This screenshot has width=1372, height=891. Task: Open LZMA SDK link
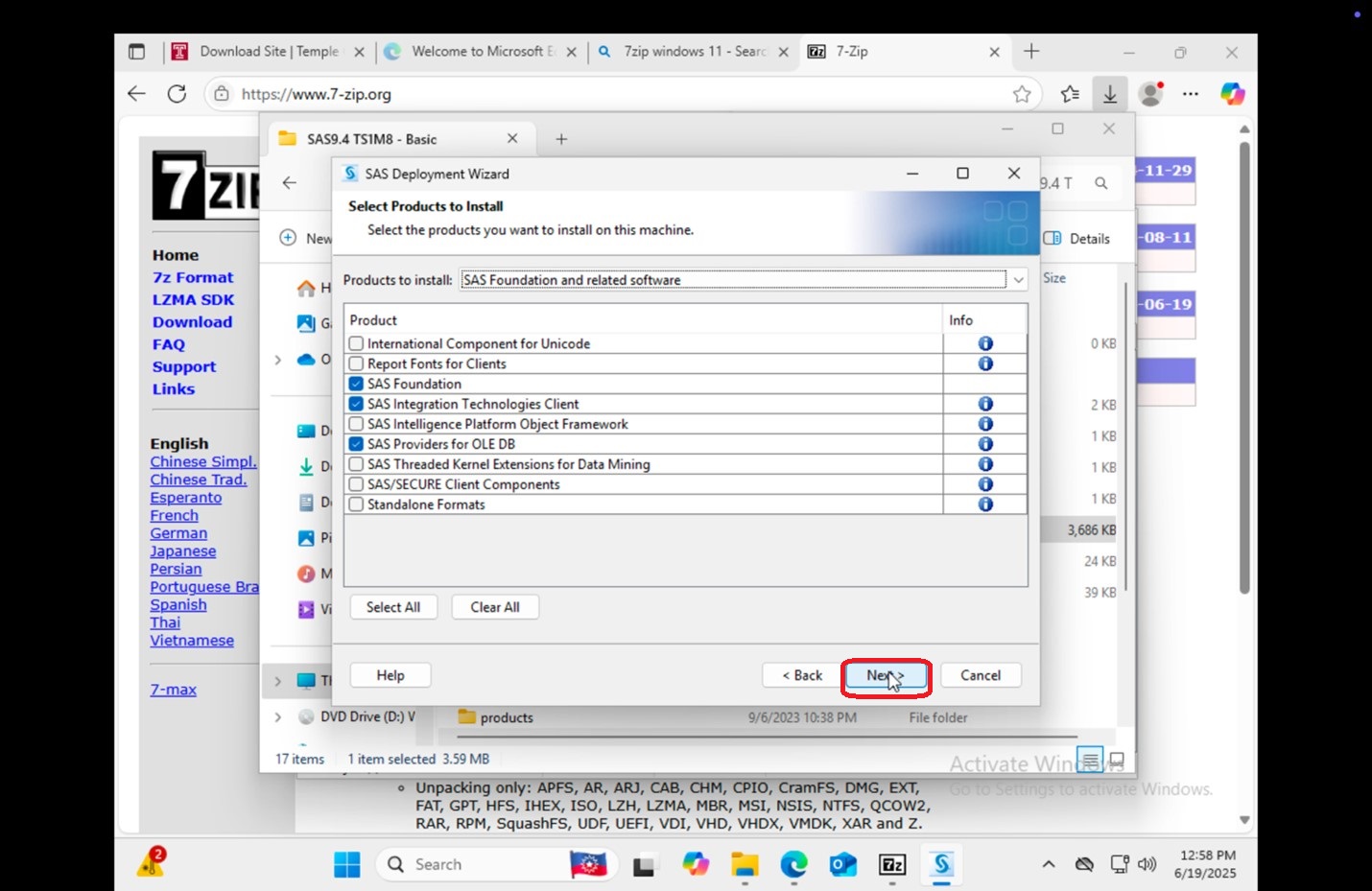point(193,299)
